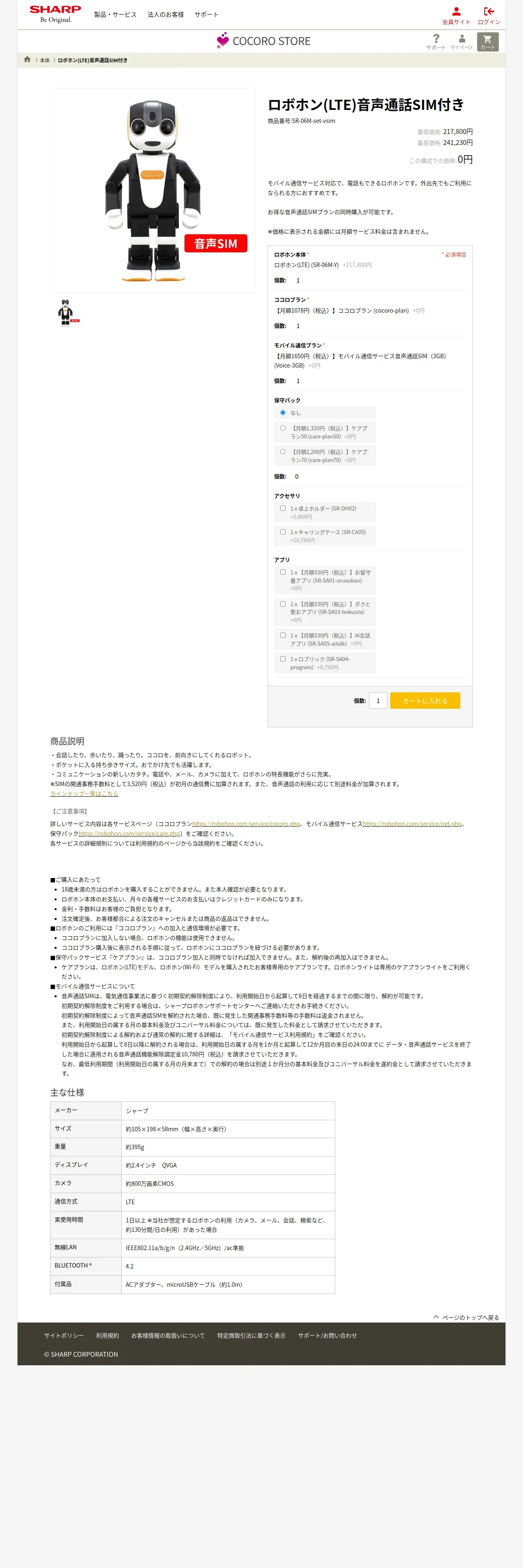Open サポート/お問い合わせ footer link
Image resolution: width=523 pixels, height=1568 pixels.
pos(327,1336)
